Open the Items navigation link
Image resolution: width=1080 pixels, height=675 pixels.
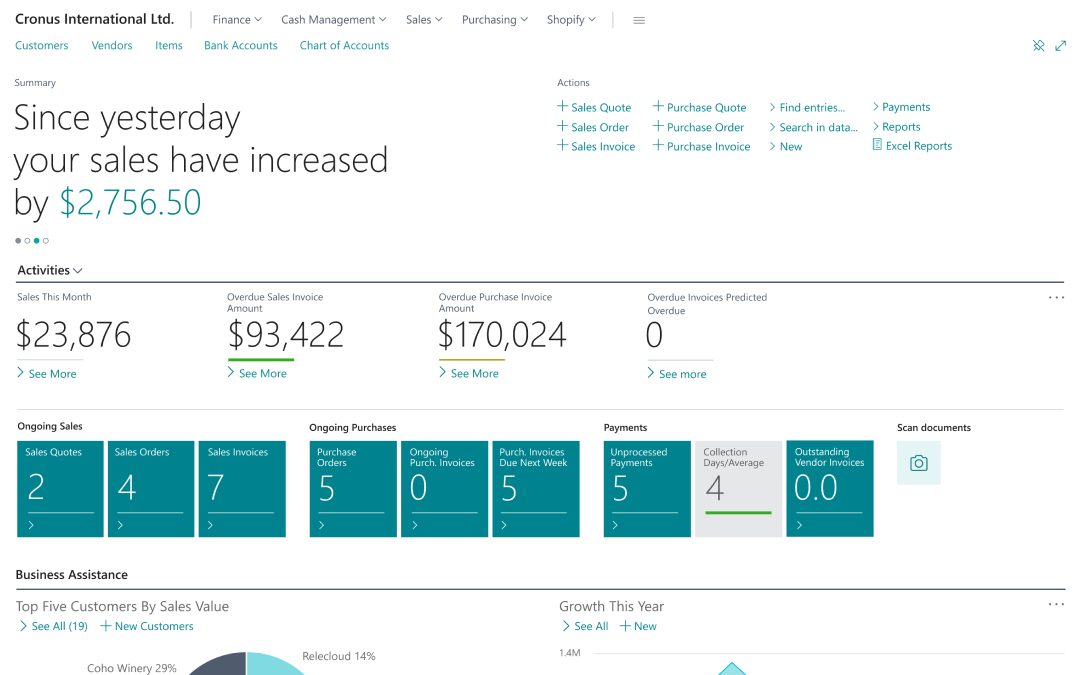[x=169, y=45]
